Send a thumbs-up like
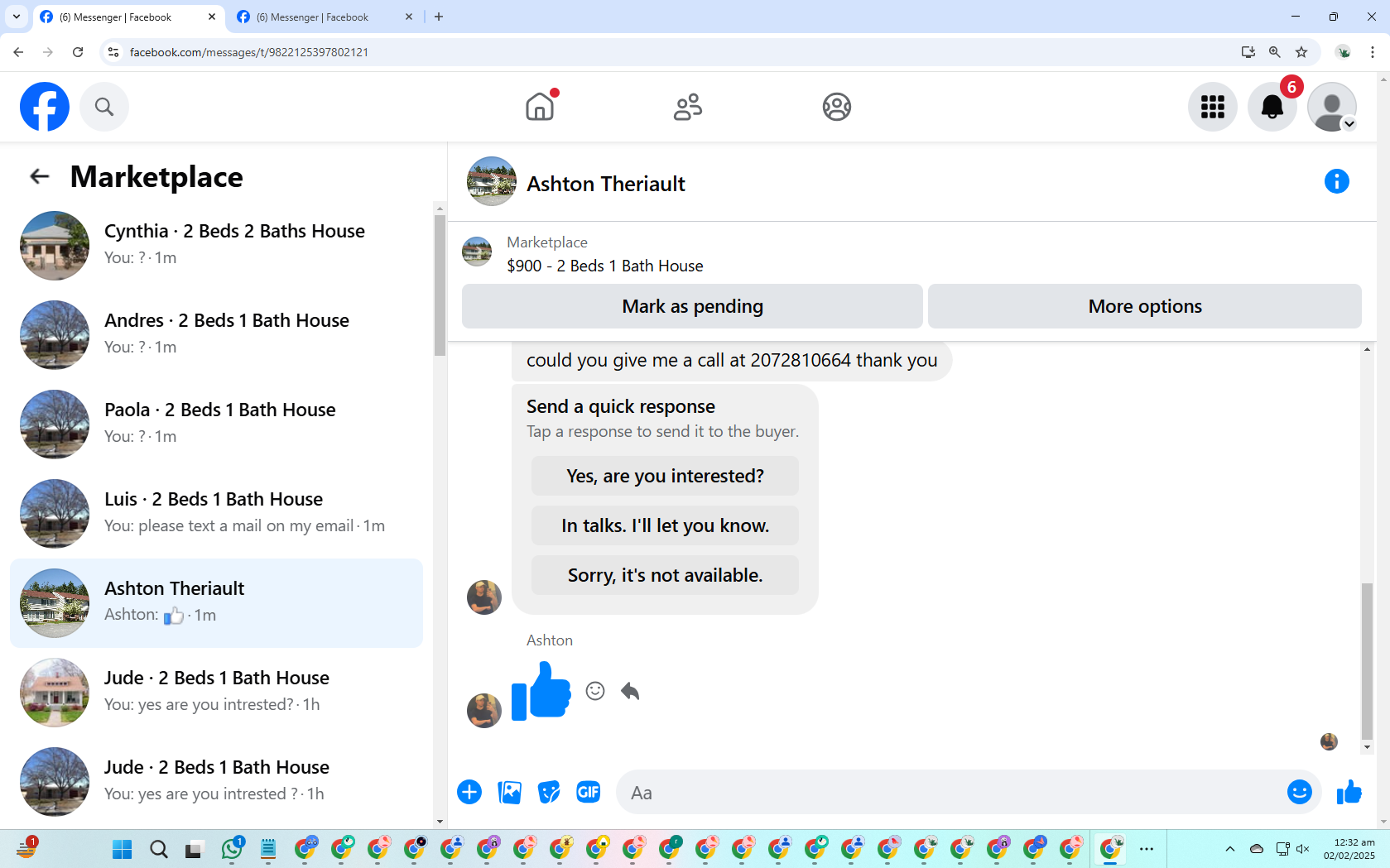This screenshot has height=868, width=1390. pos(1349,792)
